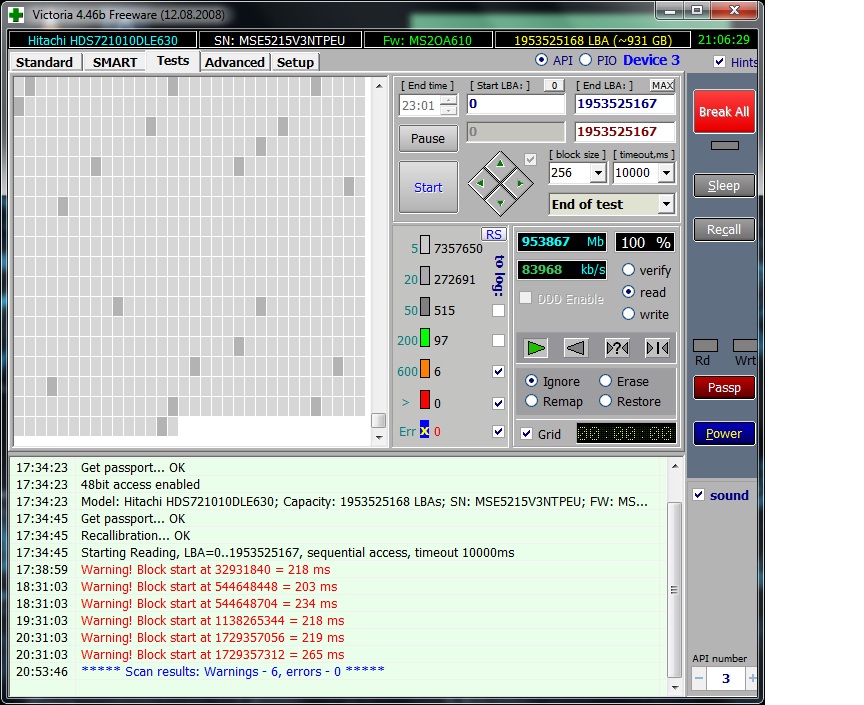The width and height of the screenshot is (864, 705).
Task: Switch to the SMART tab
Action: (x=115, y=62)
